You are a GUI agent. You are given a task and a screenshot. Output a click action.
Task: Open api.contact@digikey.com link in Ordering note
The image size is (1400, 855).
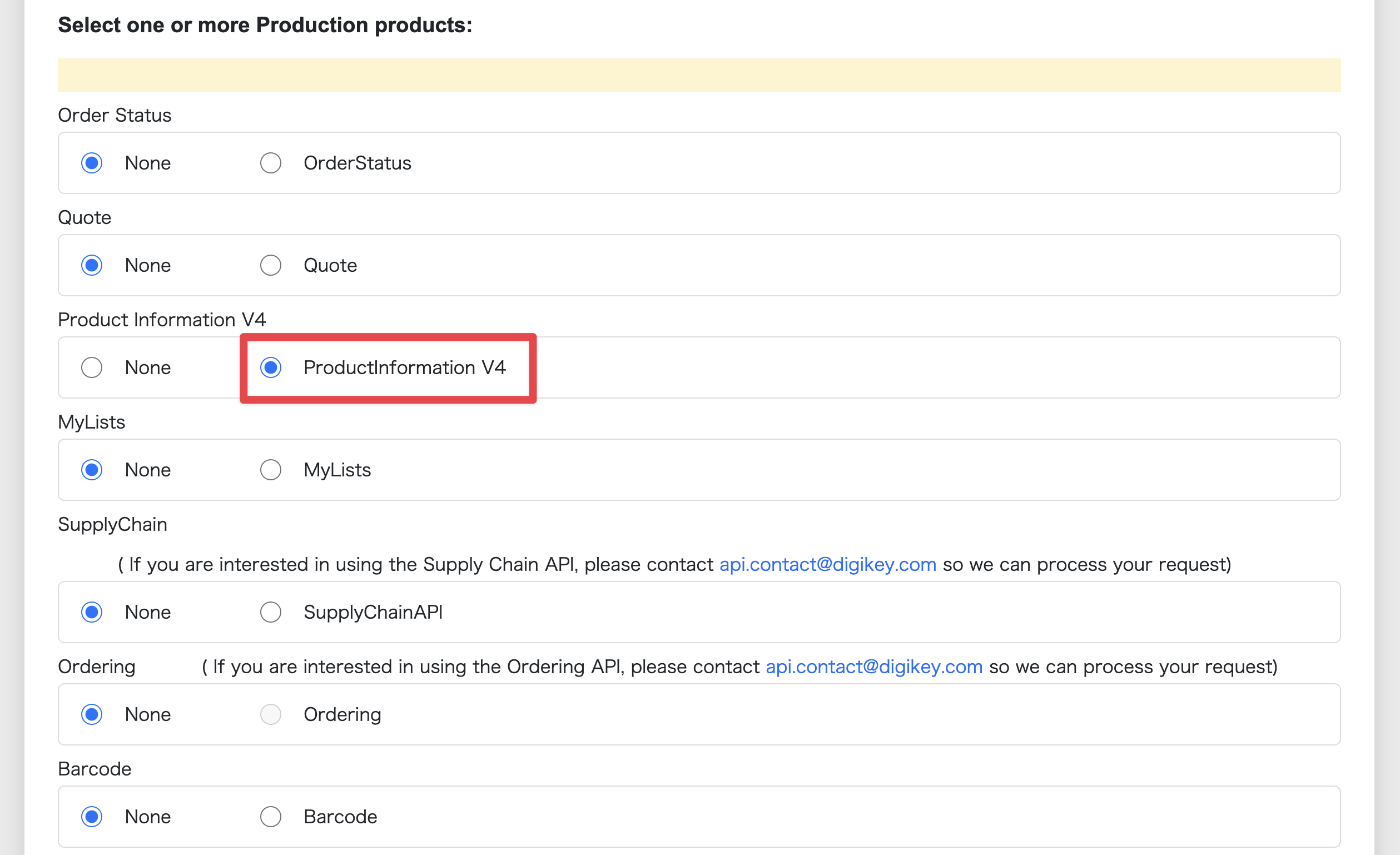click(x=874, y=667)
